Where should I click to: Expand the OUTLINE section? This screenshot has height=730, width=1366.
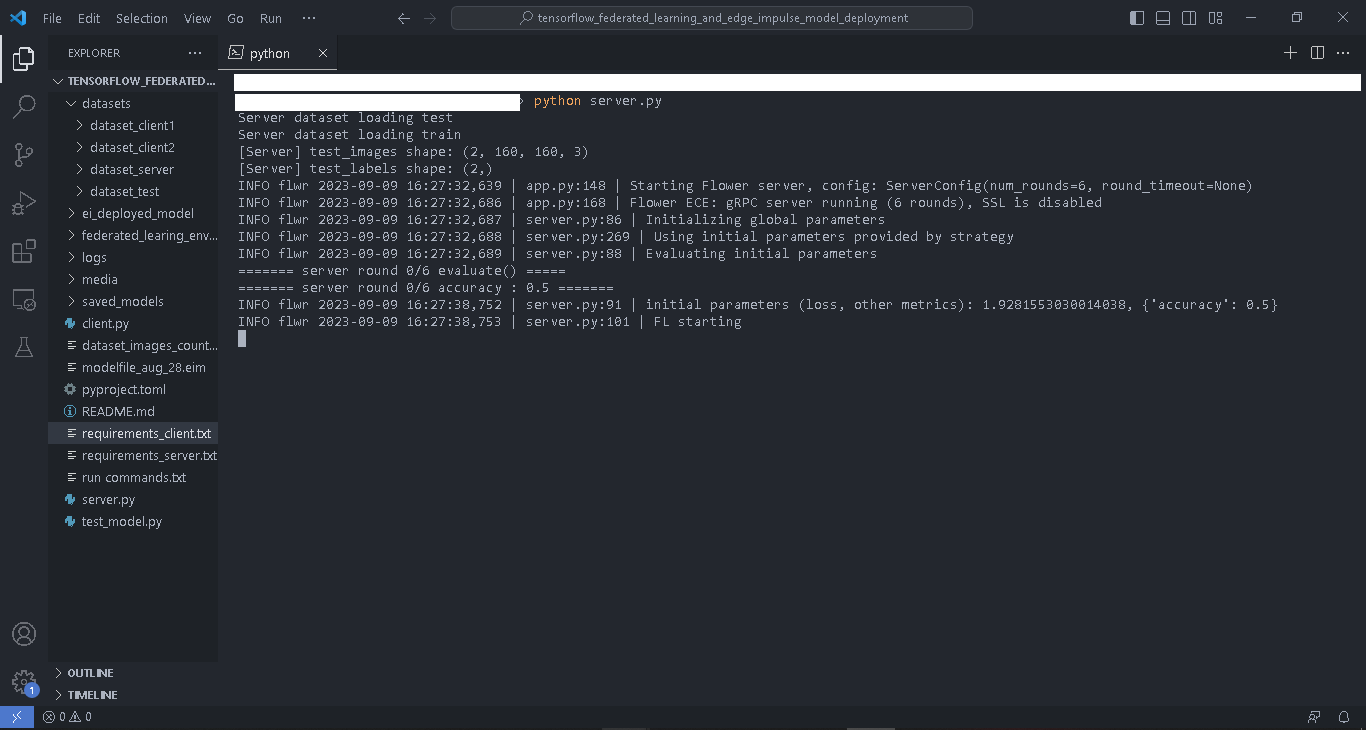[133, 673]
